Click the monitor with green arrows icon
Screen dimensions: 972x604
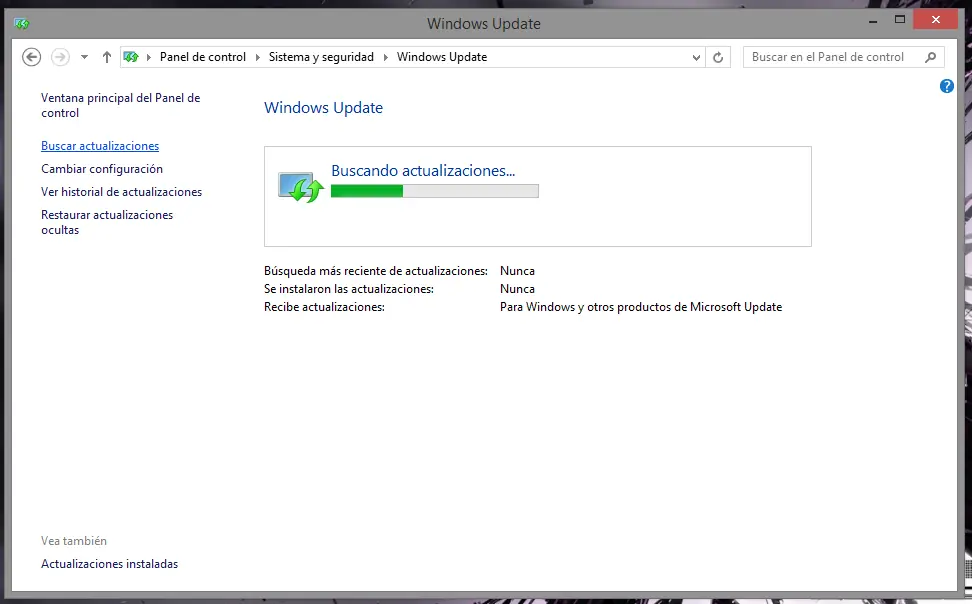pyautogui.click(x=301, y=187)
